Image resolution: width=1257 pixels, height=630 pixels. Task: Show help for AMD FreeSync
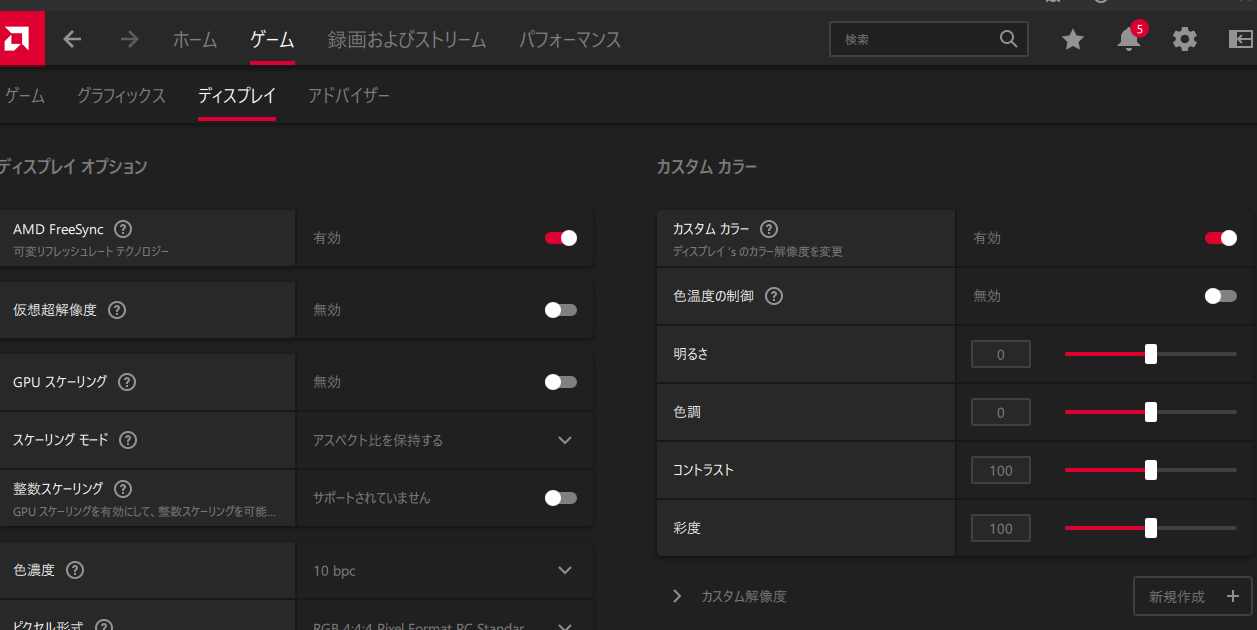click(x=123, y=229)
